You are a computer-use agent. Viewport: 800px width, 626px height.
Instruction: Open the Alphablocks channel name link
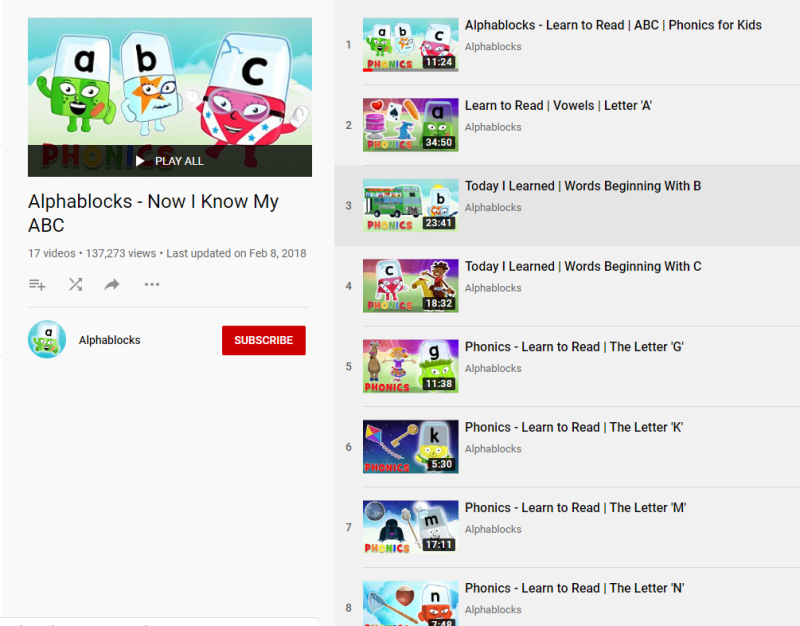click(109, 340)
